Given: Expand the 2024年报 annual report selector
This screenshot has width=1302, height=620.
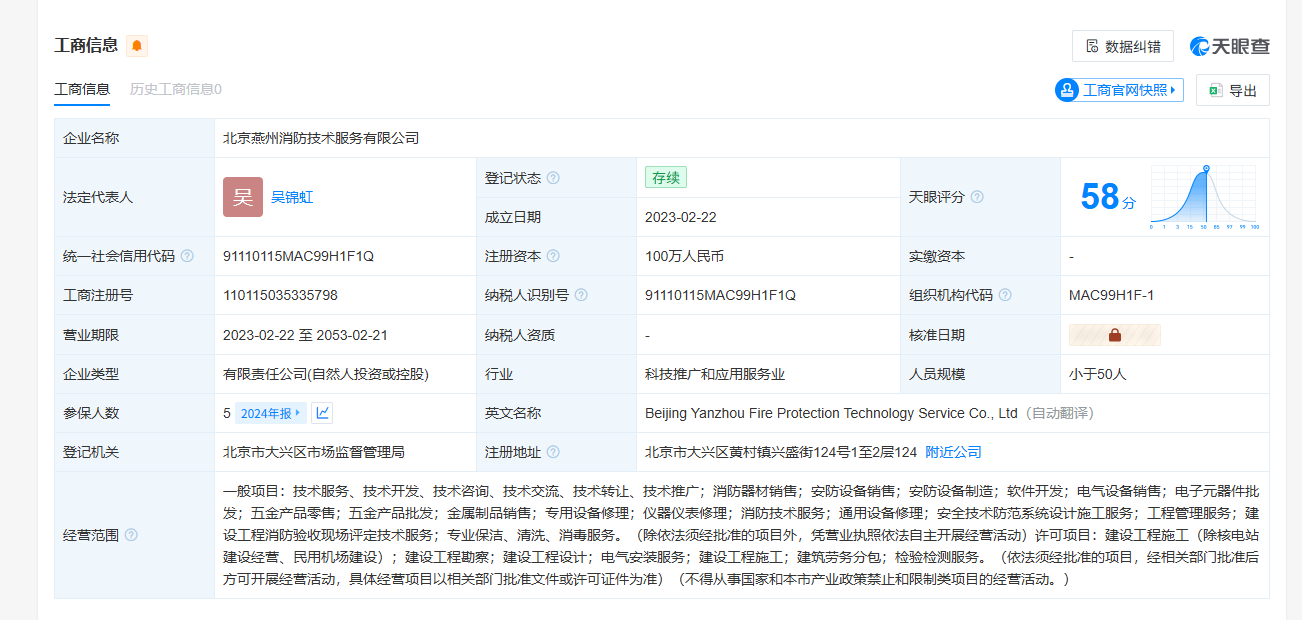Looking at the screenshot, I should (270, 413).
